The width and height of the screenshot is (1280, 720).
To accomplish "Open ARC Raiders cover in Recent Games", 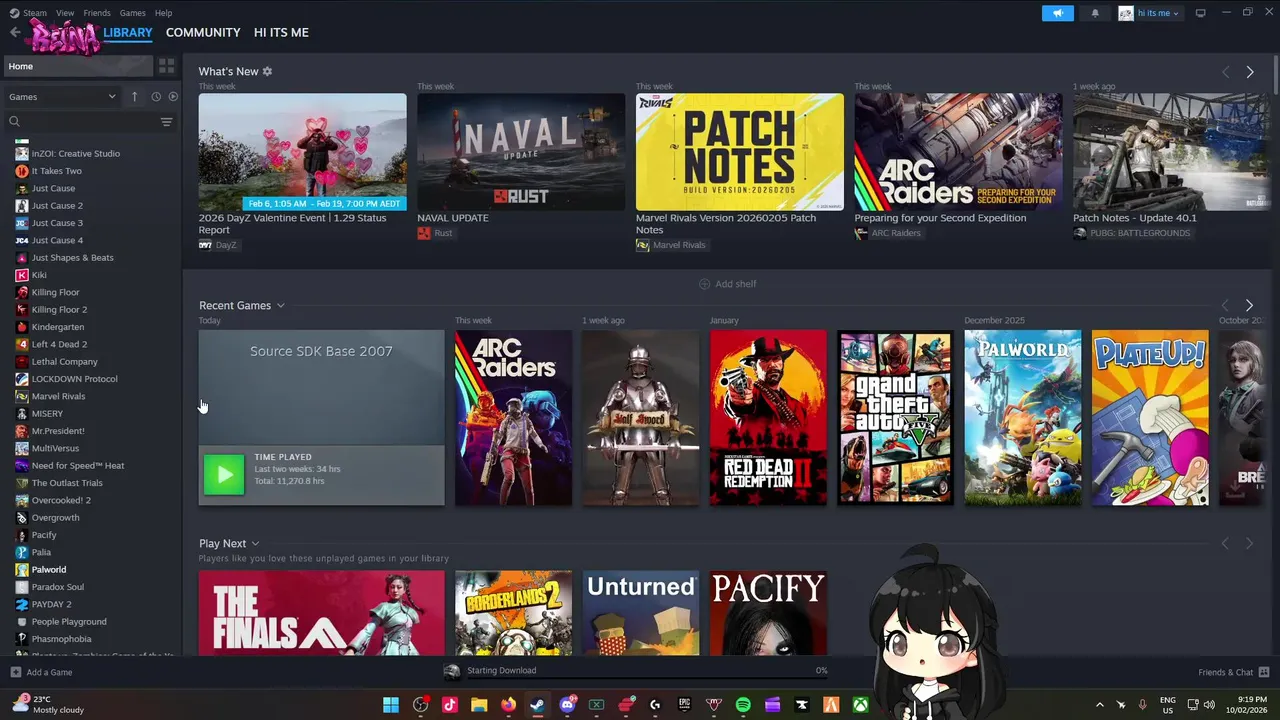I will [513, 418].
